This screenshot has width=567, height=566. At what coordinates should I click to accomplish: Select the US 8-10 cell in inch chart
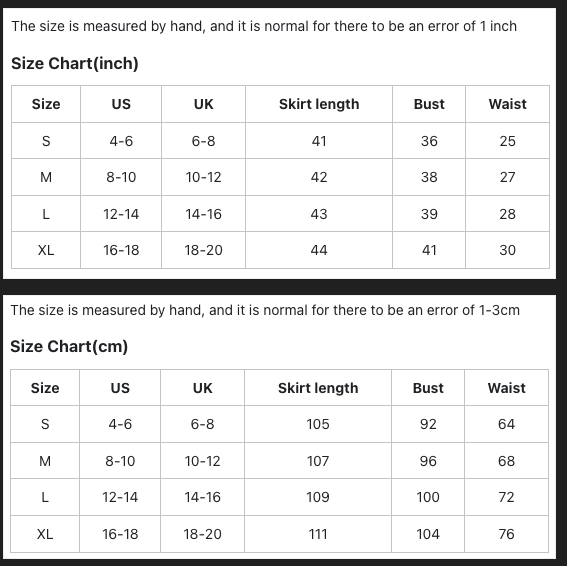click(121, 177)
